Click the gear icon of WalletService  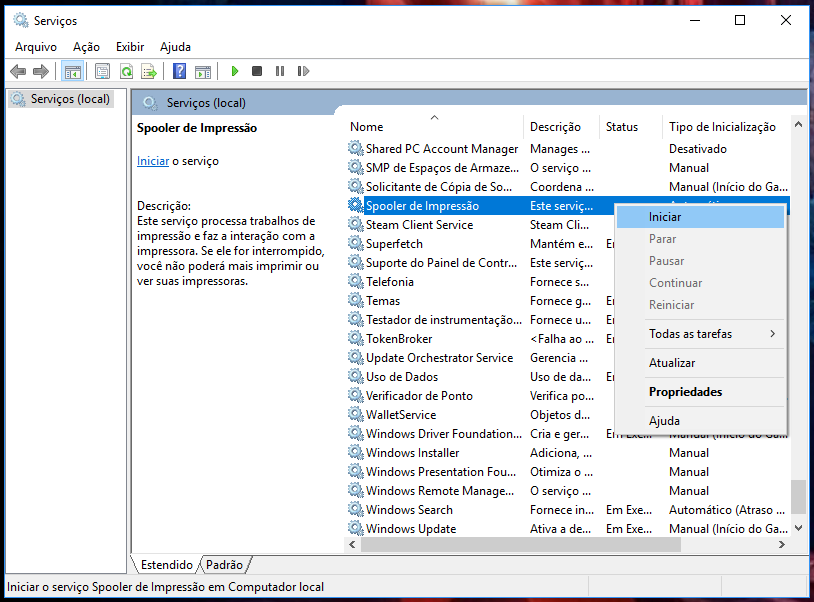[x=356, y=414]
